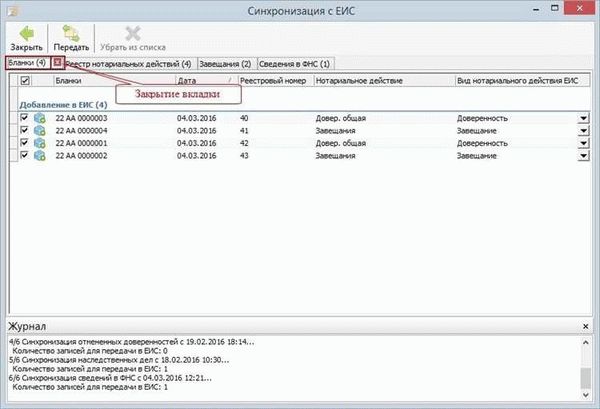Click the Завещание value in row 43
This screenshot has height=409, width=600.
476,156
